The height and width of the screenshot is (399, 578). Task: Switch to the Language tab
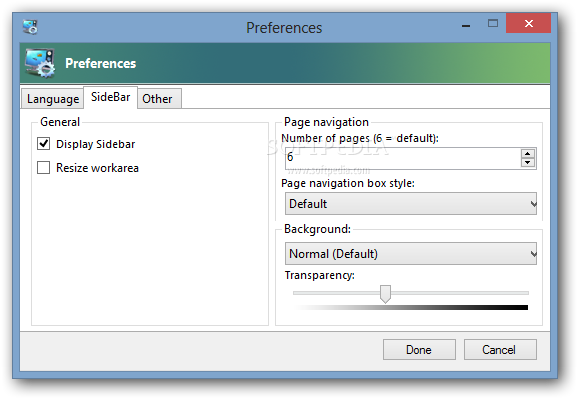53,98
